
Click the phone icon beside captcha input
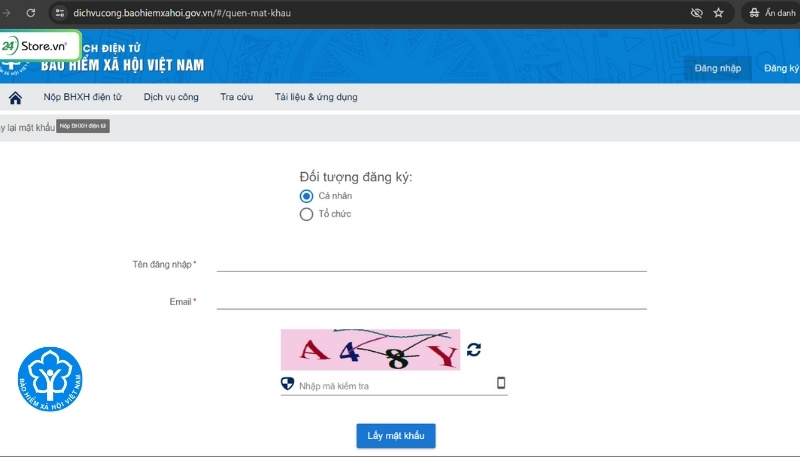point(501,383)
